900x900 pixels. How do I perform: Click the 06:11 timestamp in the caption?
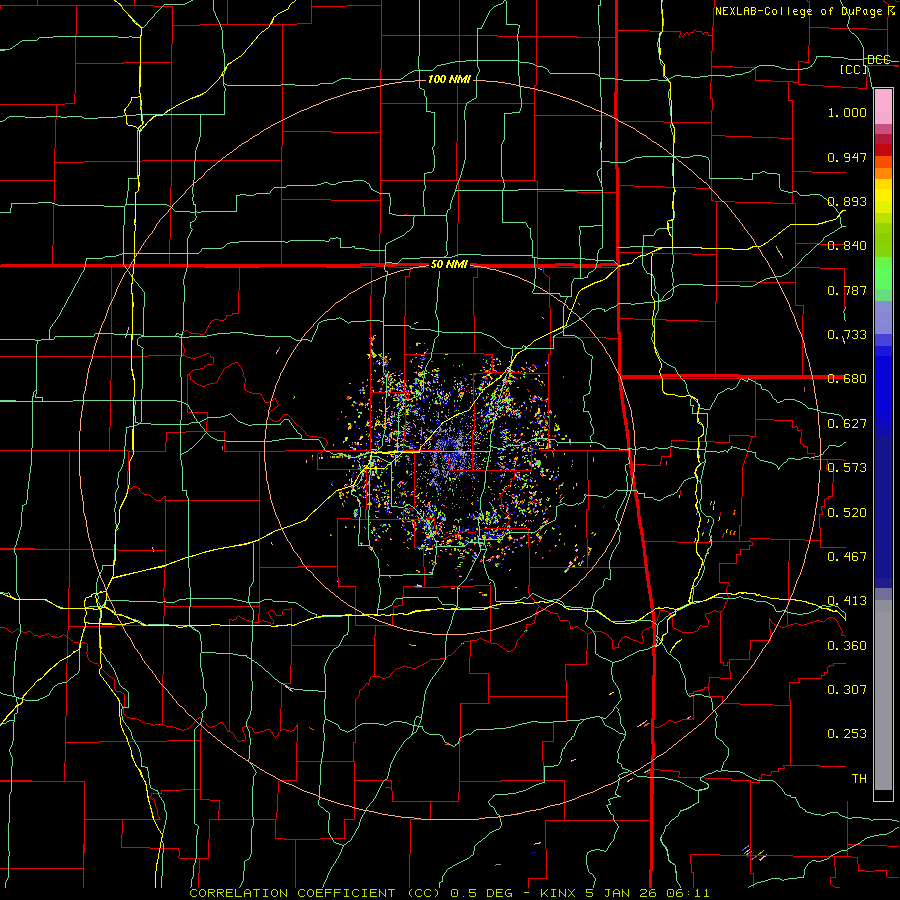click(x=688, y=893)
